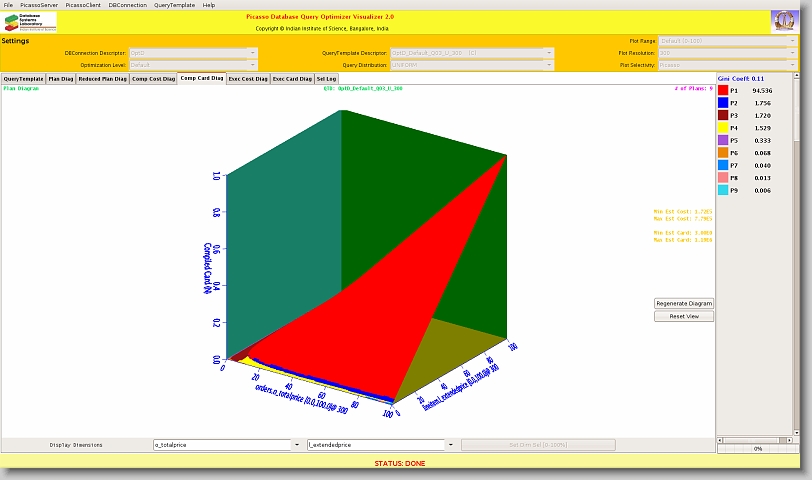The height and width of the screenshot is (480, 812).
Task: Click the legend panel vertical scrollbar
Action: [797, 250]
